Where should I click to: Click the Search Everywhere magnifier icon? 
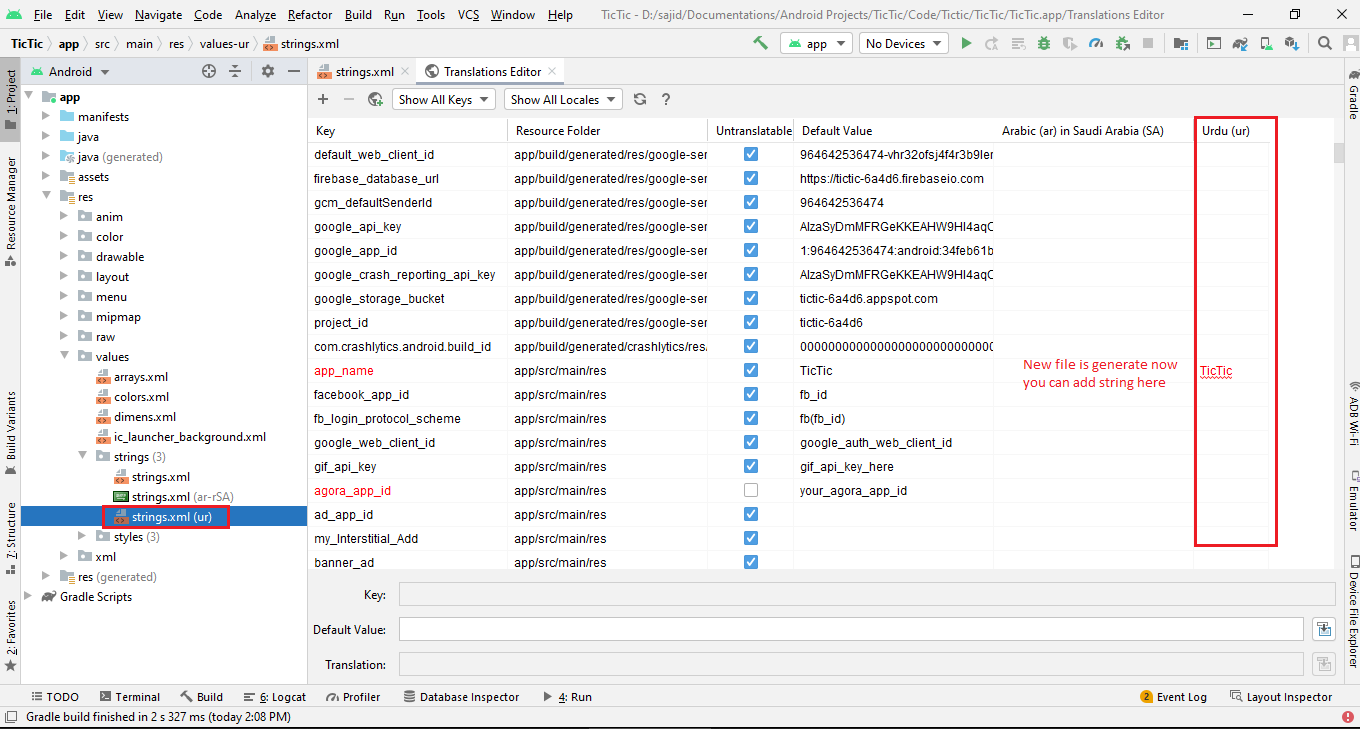1325,43
